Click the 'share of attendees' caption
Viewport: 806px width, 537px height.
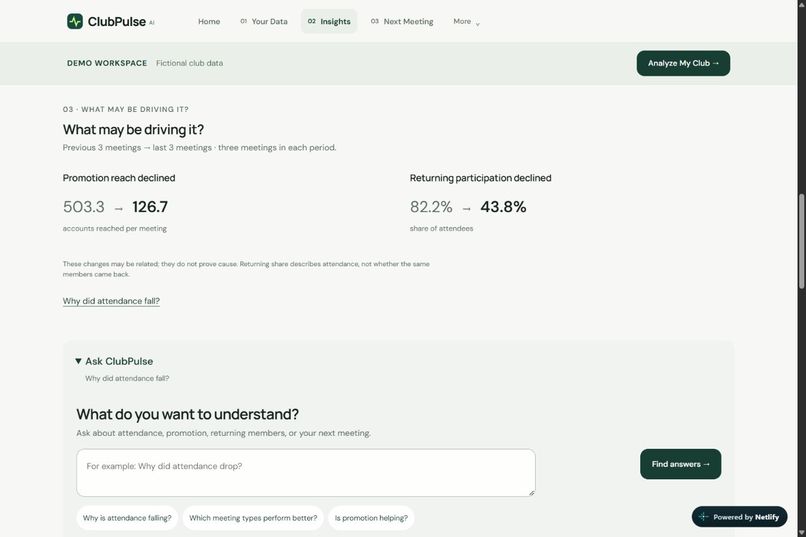point(441,229)
